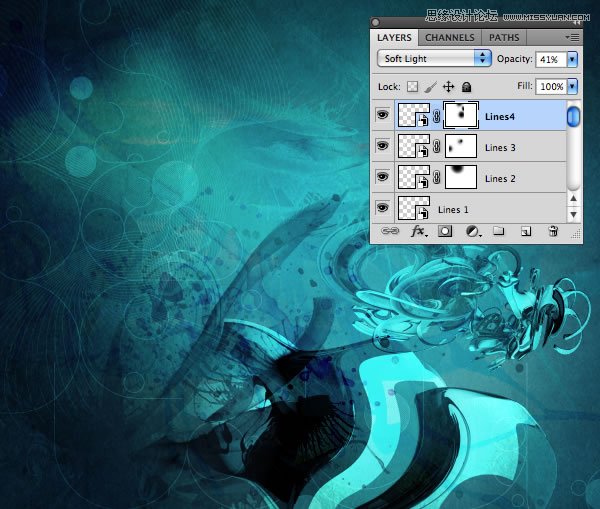Click the Lines4 layer mask thumbnail
The width and height of the screenshot is (600, 509).
[x=461, y=117]
